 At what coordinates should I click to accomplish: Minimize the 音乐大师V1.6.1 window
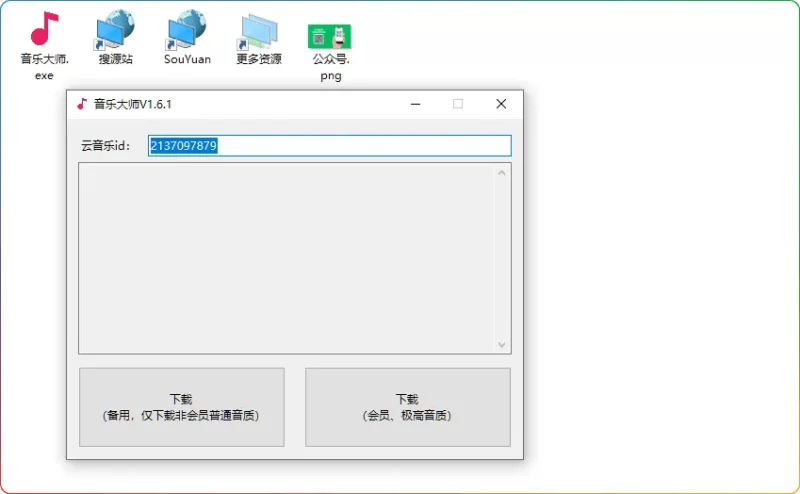point(415,104)
